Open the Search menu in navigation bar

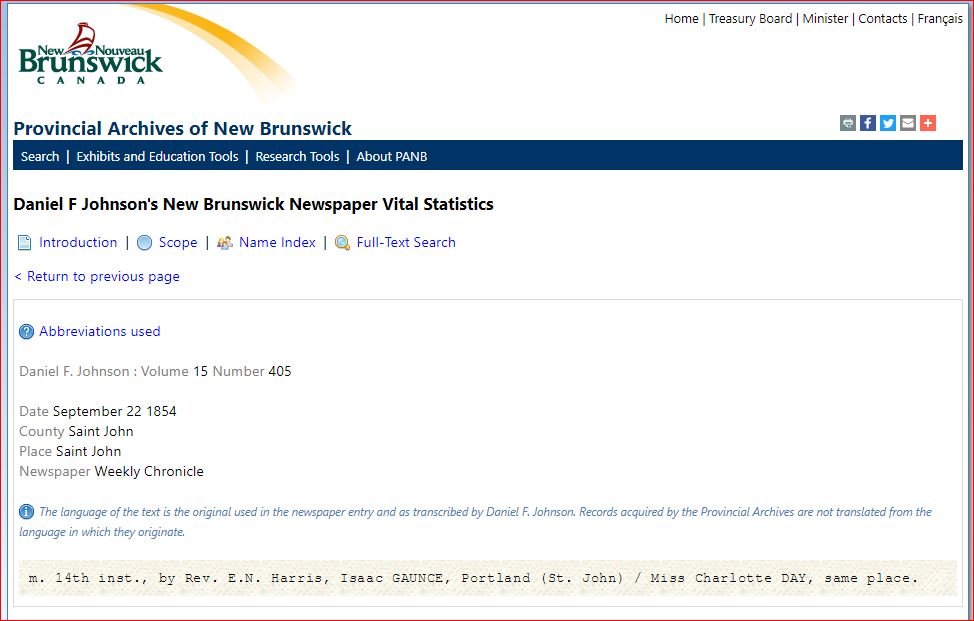pos(40,156)
